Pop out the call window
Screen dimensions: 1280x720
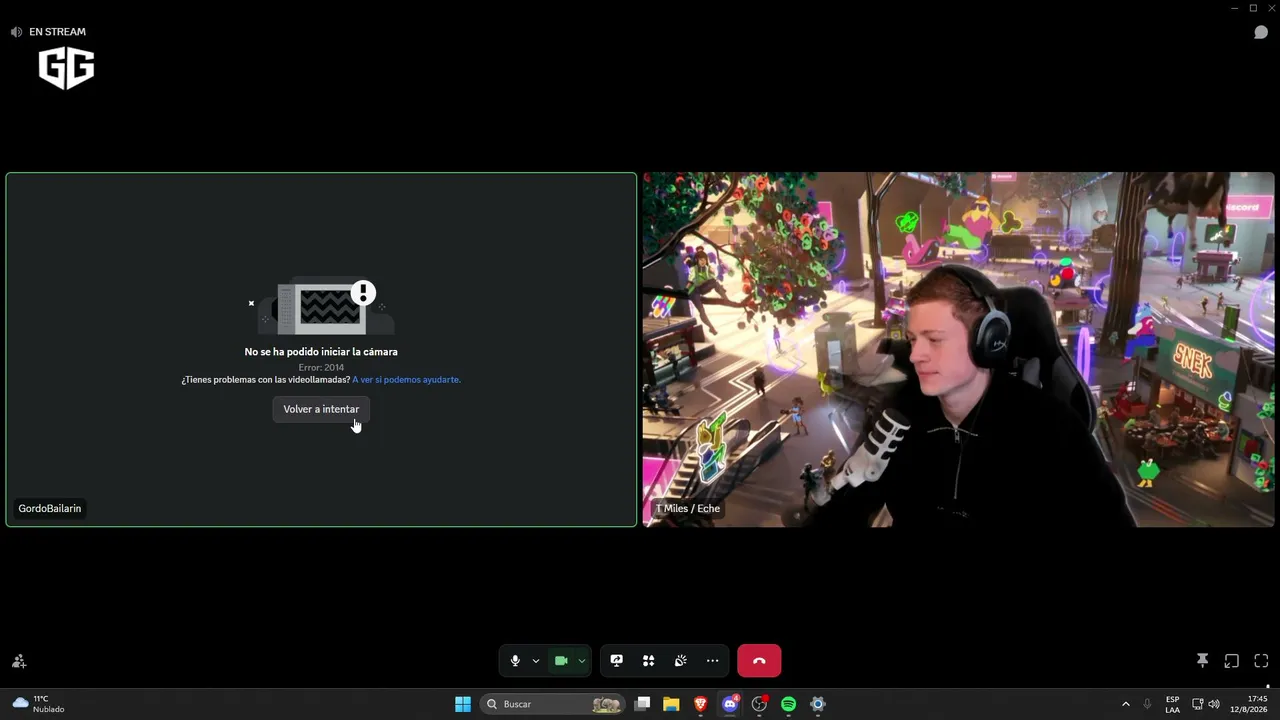(x=1232, y=661)
